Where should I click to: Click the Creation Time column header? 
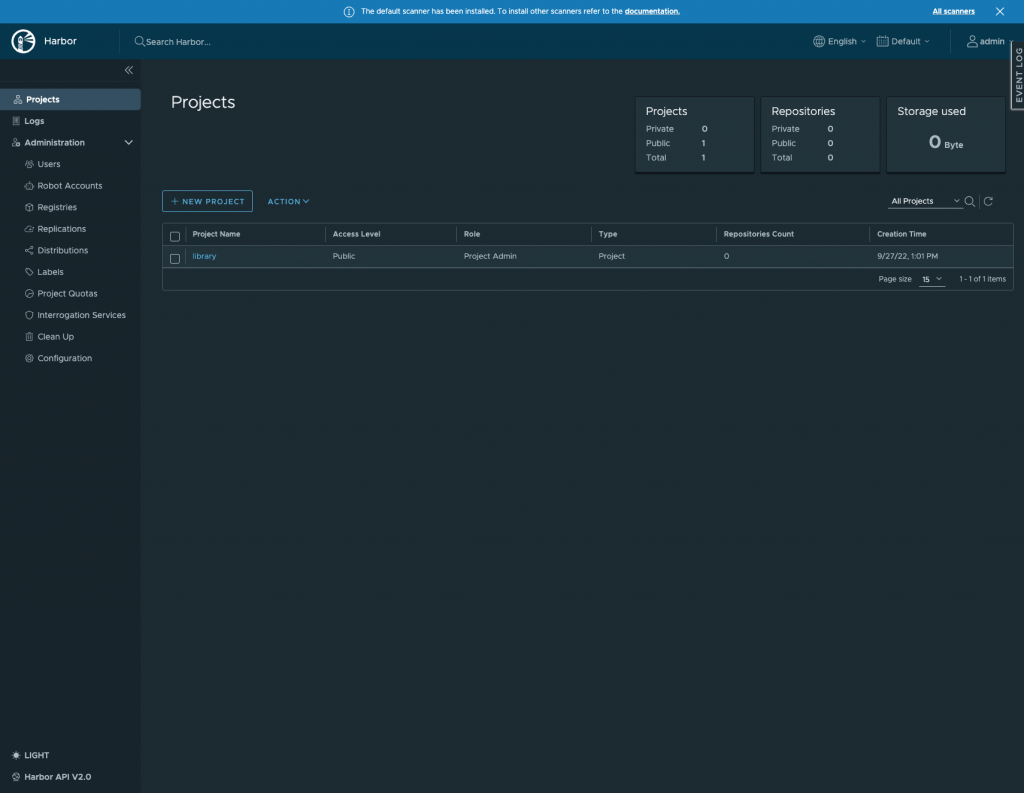tap(901, 234)
